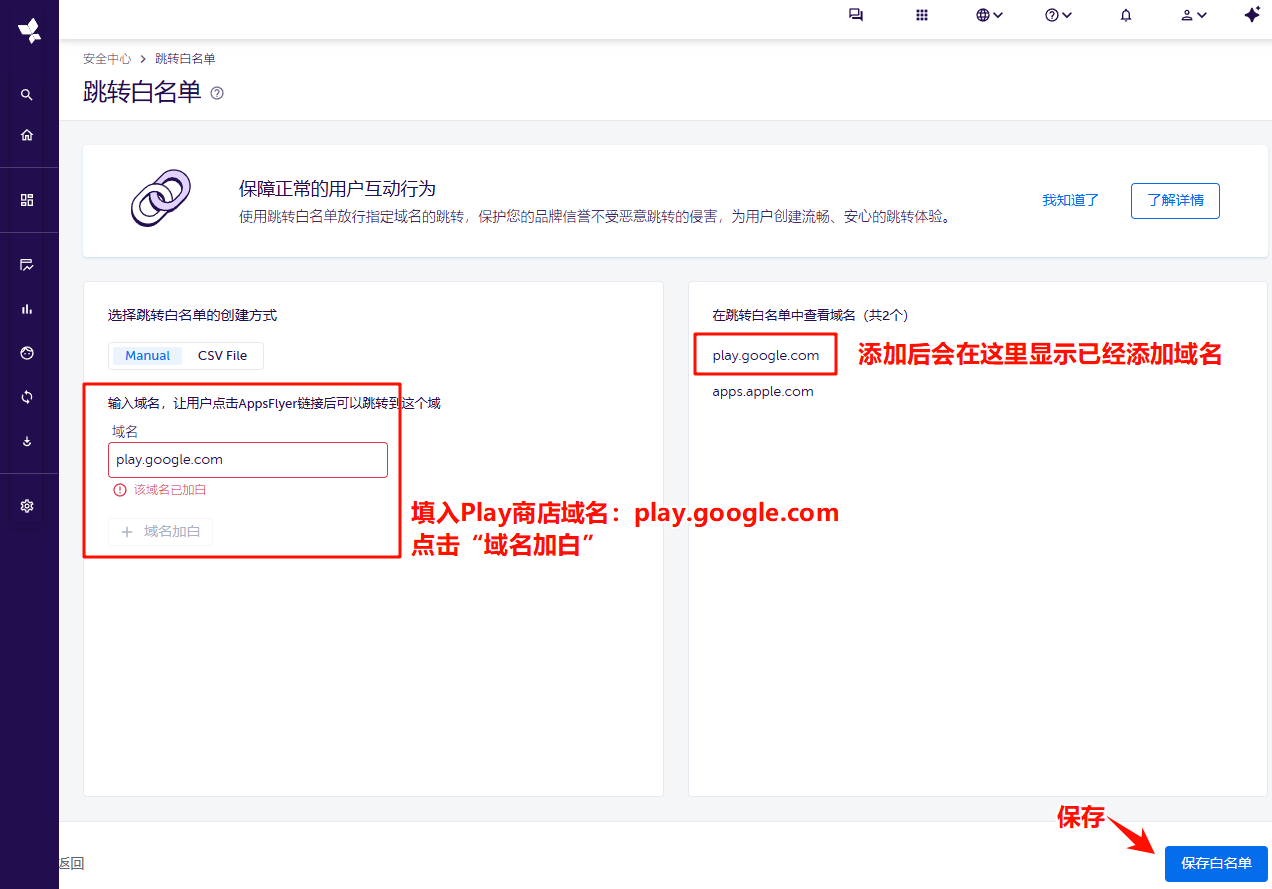Open the help question-mark dropdown
The image size is (1272, 889).
1058,15
